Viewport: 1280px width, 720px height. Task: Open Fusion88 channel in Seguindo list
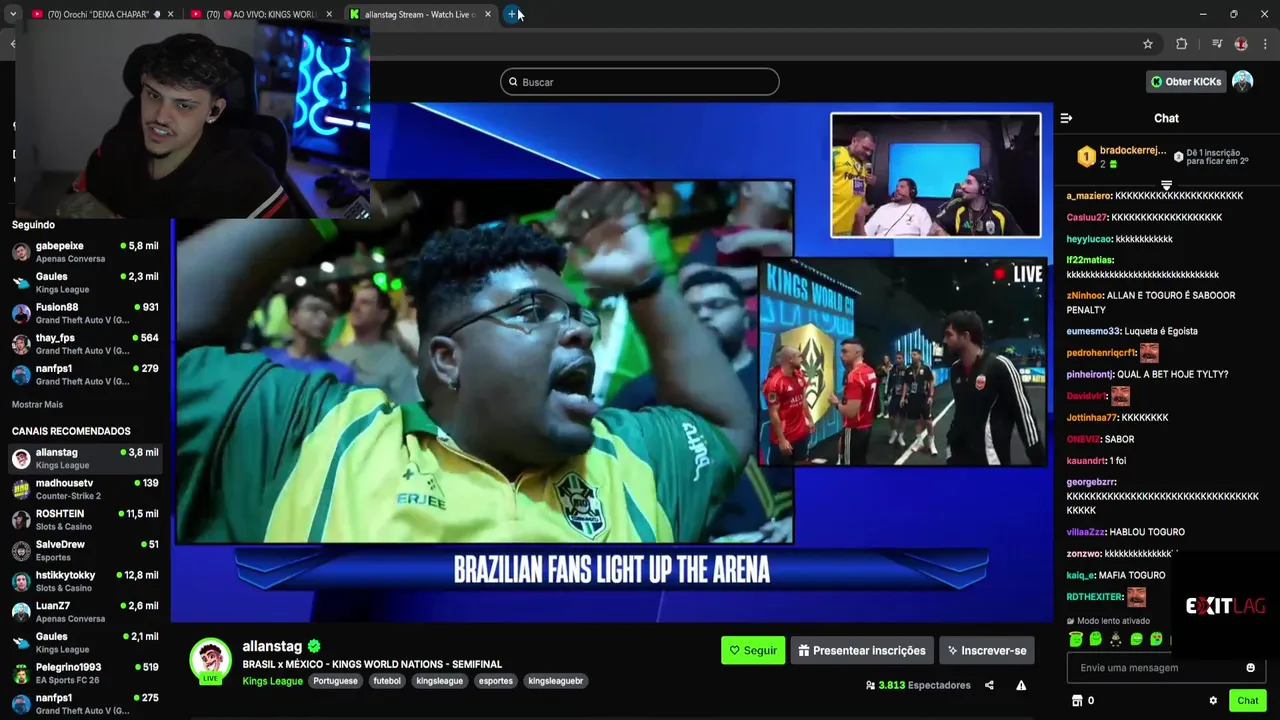coord(85,314)
